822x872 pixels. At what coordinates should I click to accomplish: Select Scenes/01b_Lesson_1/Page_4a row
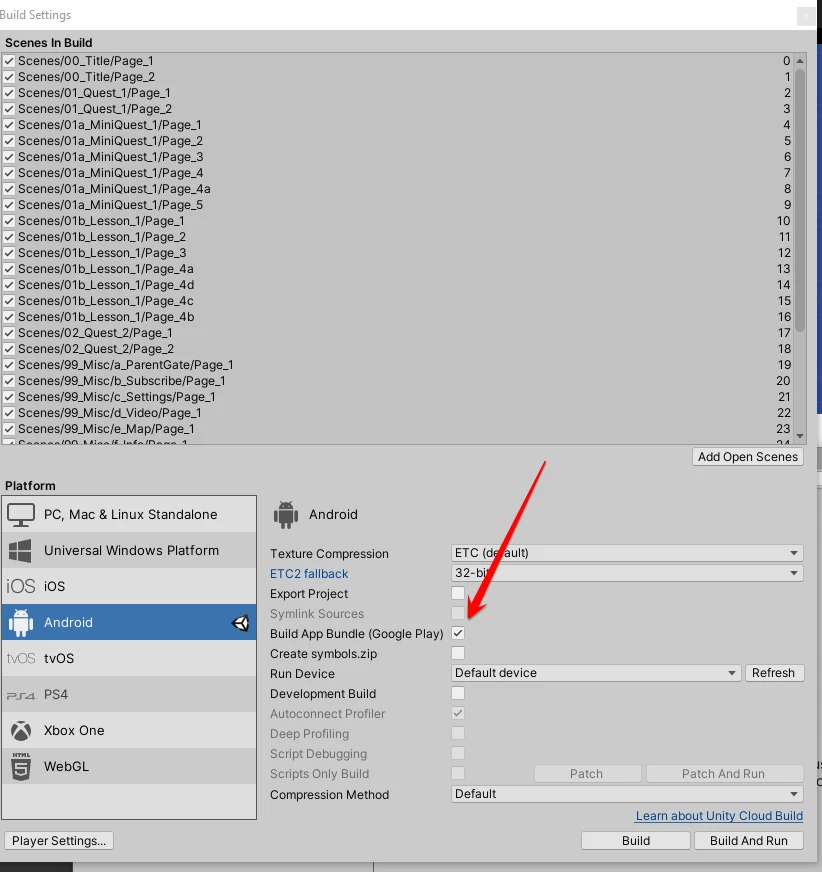397,269
